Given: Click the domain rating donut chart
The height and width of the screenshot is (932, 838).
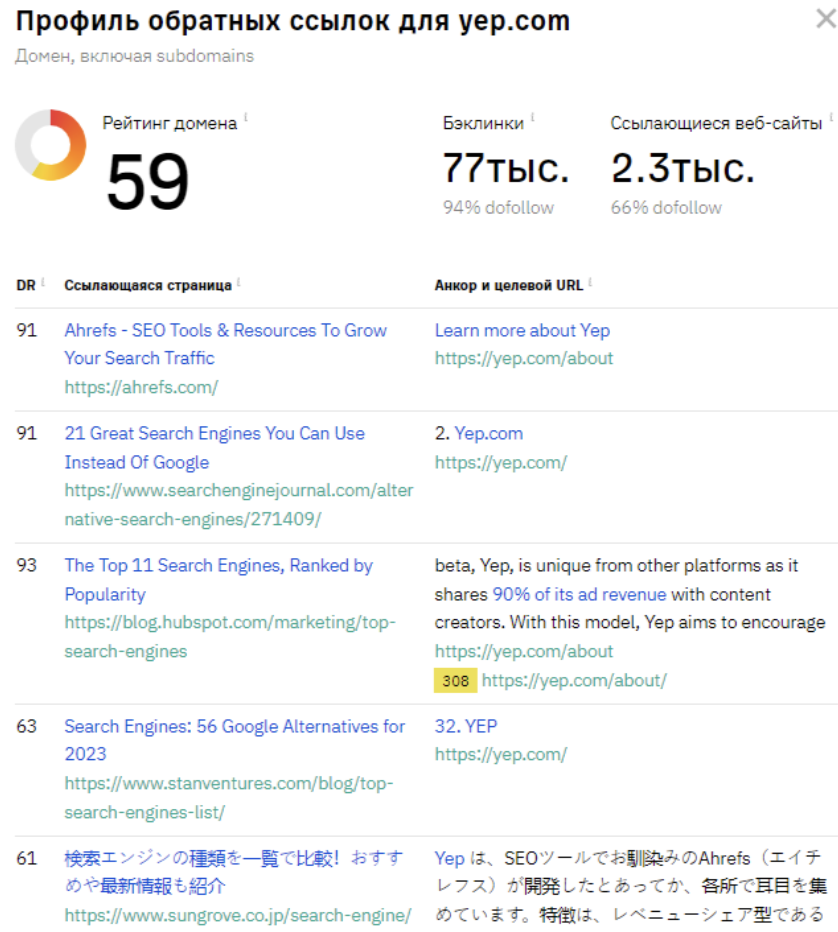Looking at the screenshot, I should coord(51,144).
